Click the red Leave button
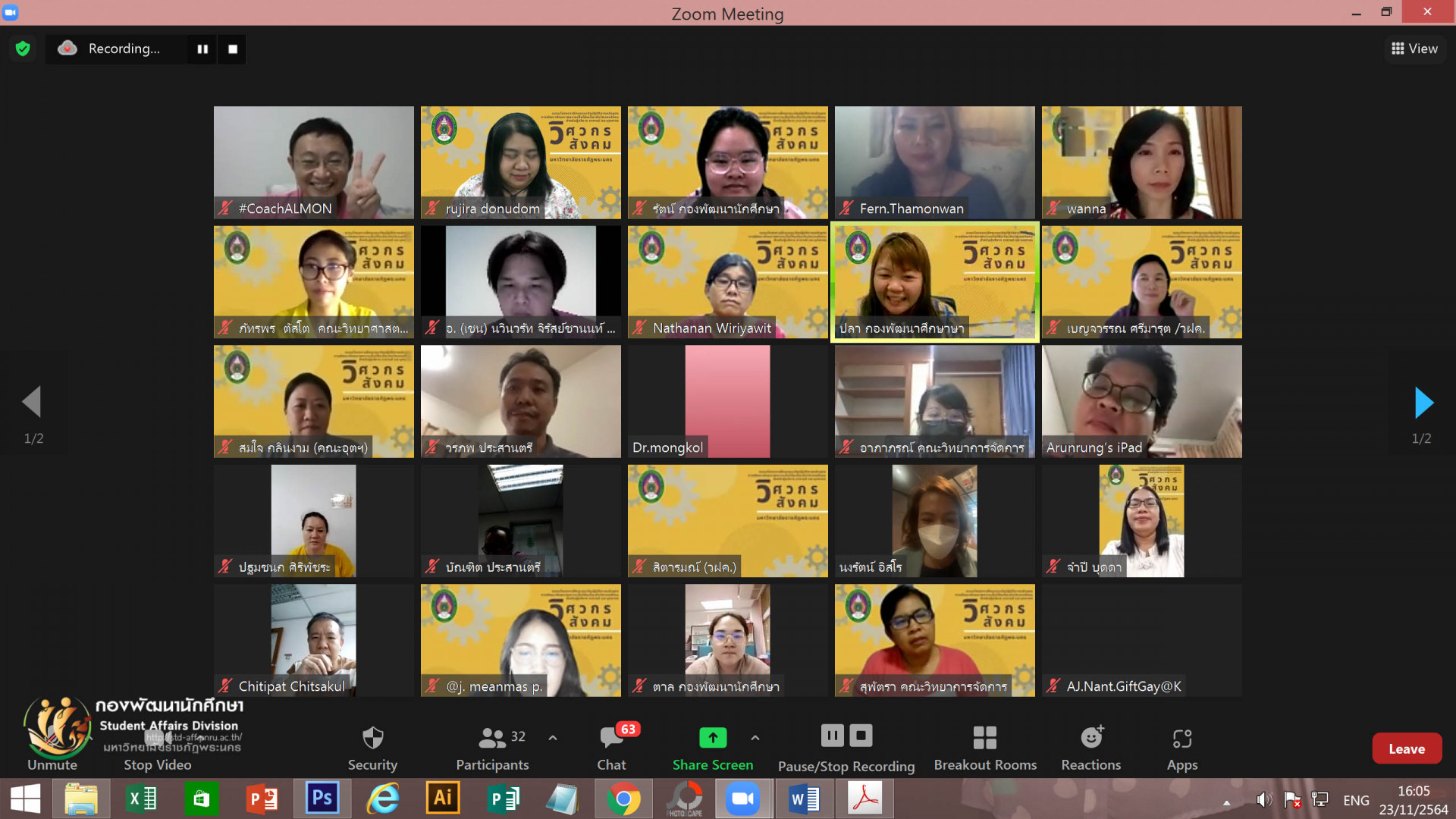The height and width of the screenshot is (819, 1456). click(1406, 748)
